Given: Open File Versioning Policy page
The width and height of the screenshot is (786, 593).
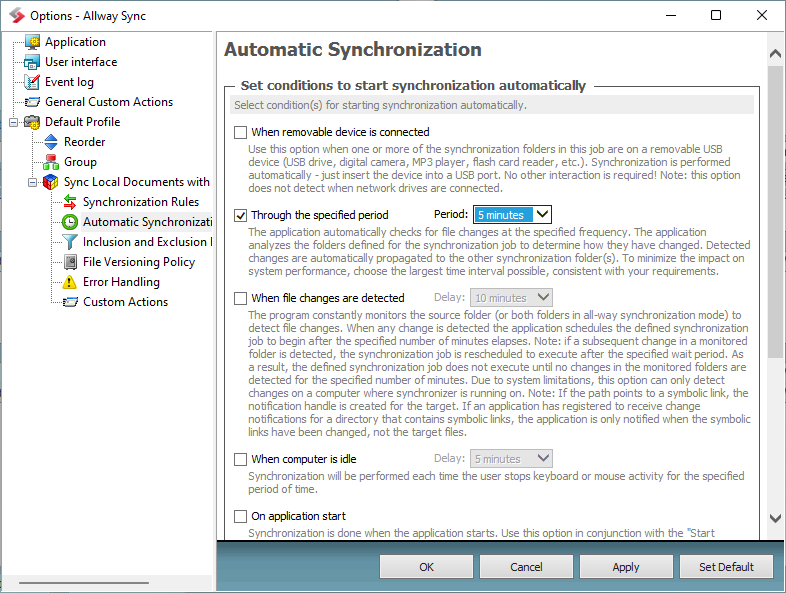Looking at the screenshot, I should coord(139,262).
